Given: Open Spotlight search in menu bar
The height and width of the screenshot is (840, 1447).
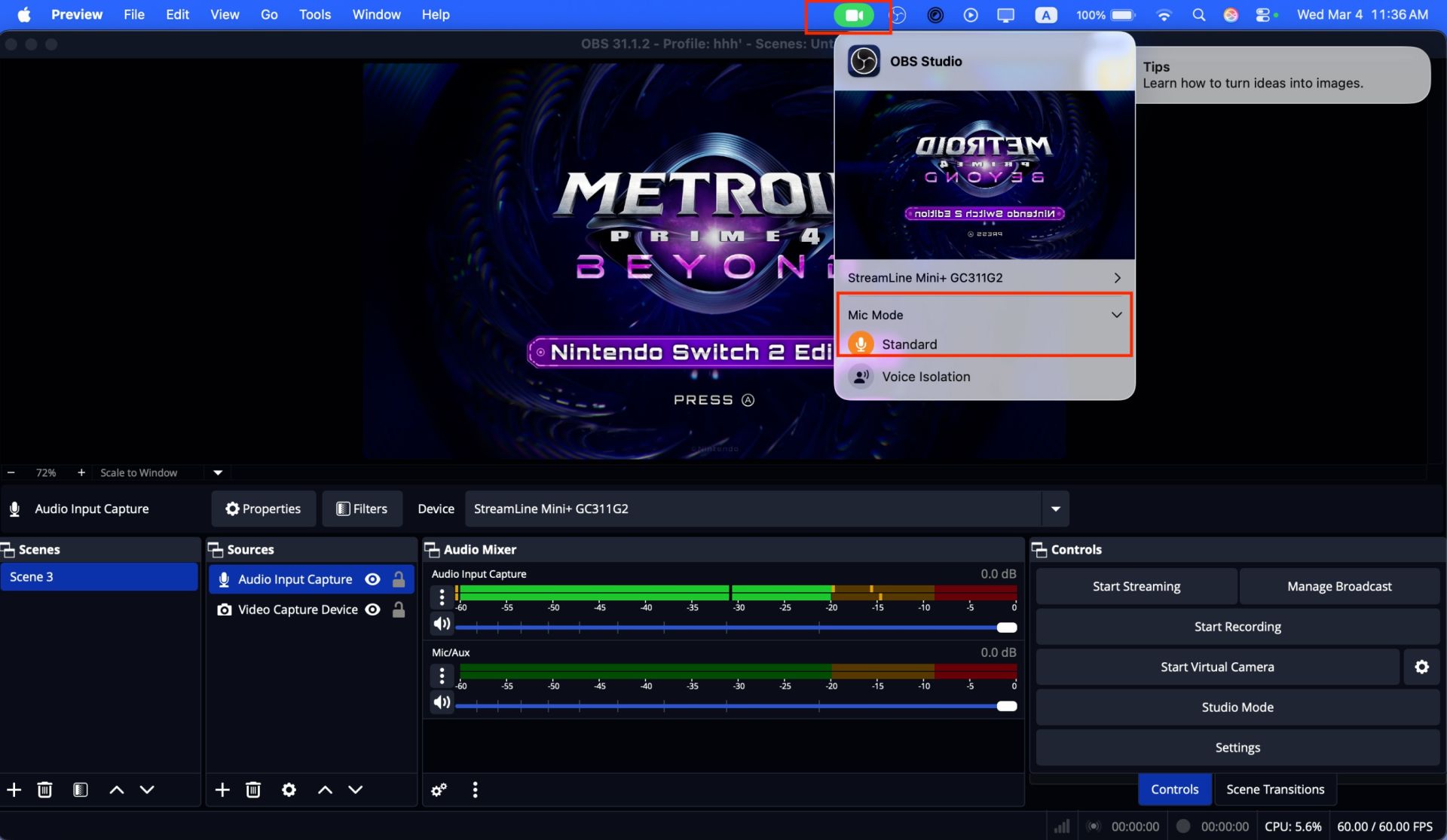Looking at the screenshot, I should tap(1198, 15).
